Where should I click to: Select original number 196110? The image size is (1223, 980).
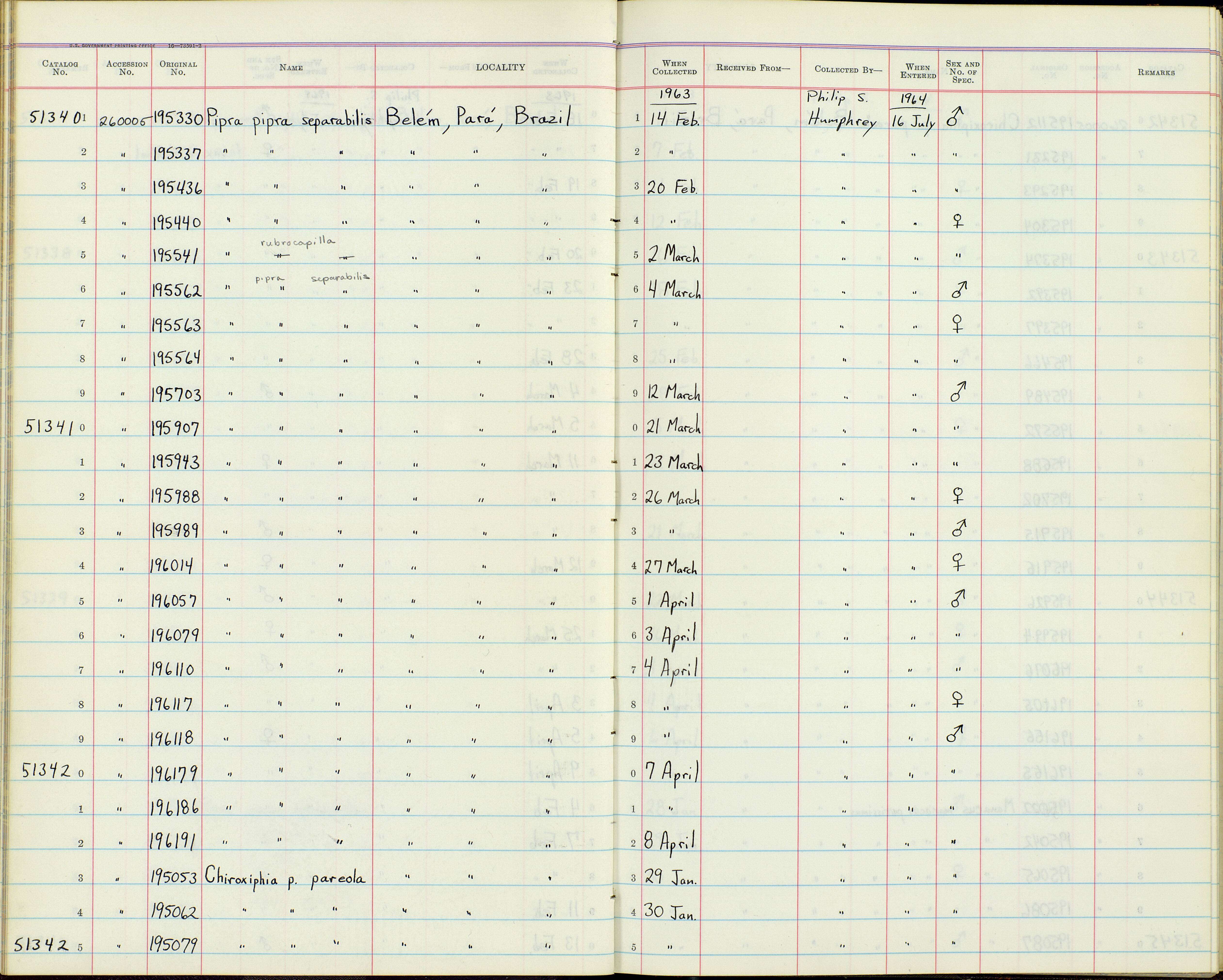pyautogui.click(x=172, y=670)
